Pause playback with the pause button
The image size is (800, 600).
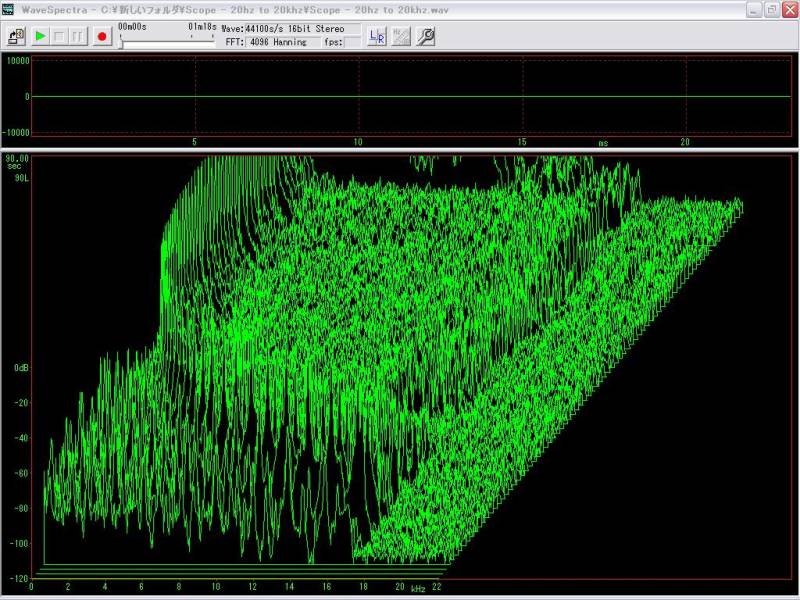pyautogui.click(x=77, y=36)
